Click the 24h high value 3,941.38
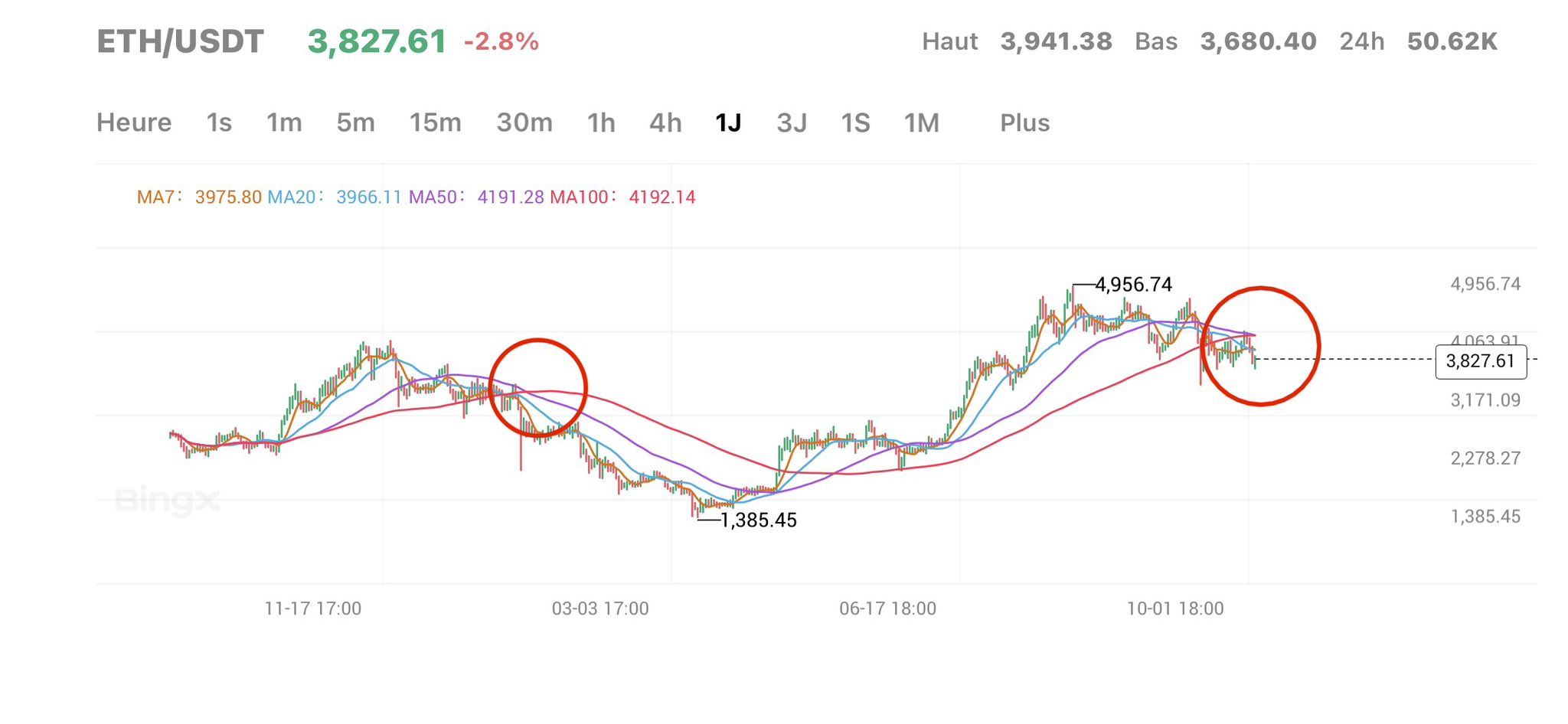The width and height of the screenshot is (1568, 724). click(1057, 42)
